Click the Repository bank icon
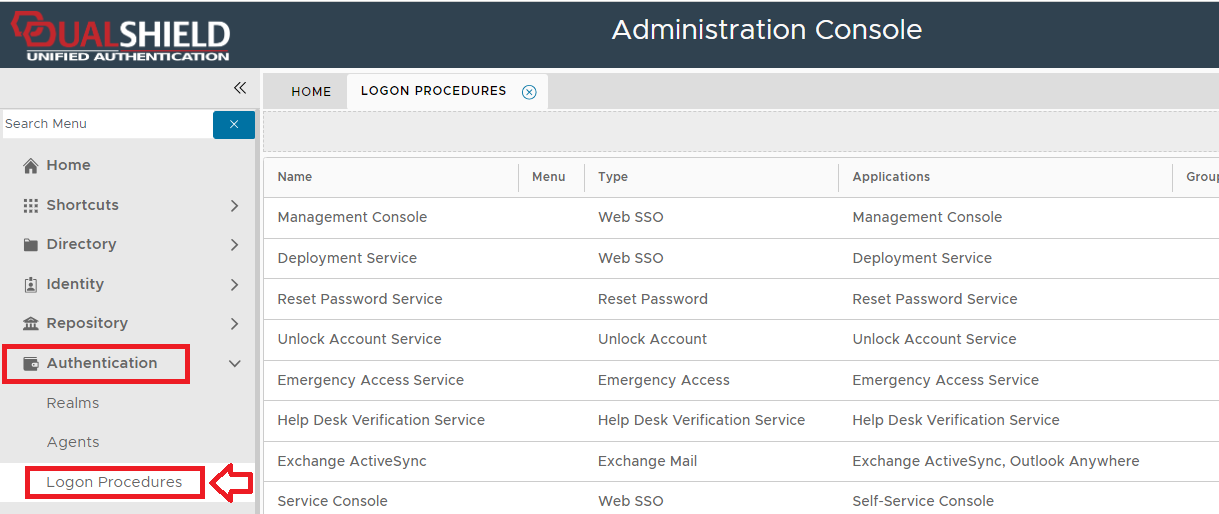This screenshot has height=514, width=1219. 31,324
